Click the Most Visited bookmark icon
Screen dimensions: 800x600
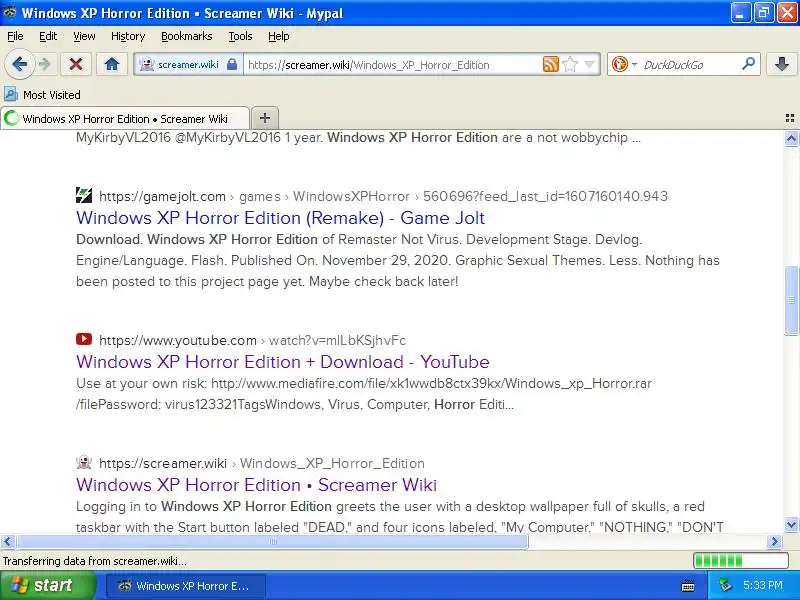pyautogui.click(x=10, y=94)
